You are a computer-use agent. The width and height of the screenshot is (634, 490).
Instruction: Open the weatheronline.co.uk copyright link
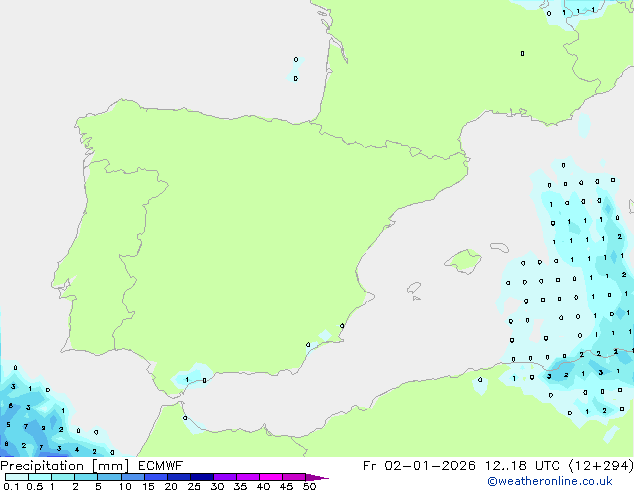pos(550,481)
